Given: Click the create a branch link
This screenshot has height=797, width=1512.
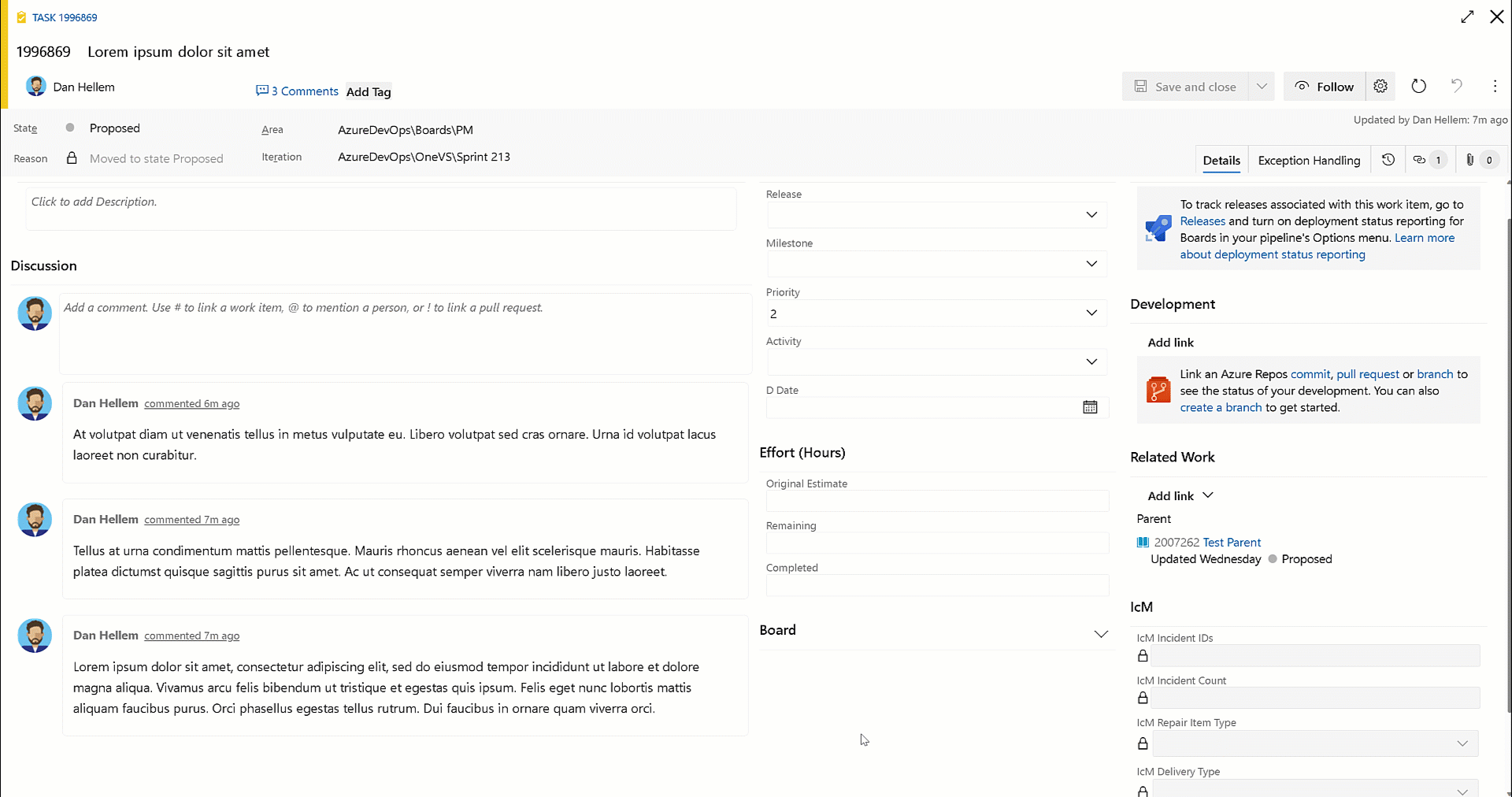Looking at the screenshot, I should 1220,407.
